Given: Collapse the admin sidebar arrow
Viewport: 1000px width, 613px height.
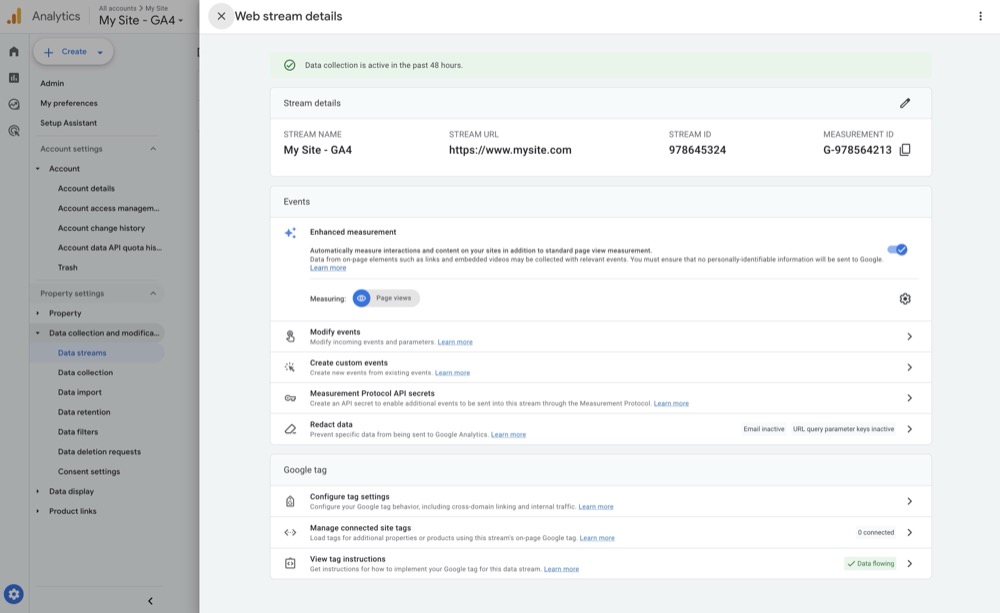Looking at the screenshot, I should click(151, 601).
